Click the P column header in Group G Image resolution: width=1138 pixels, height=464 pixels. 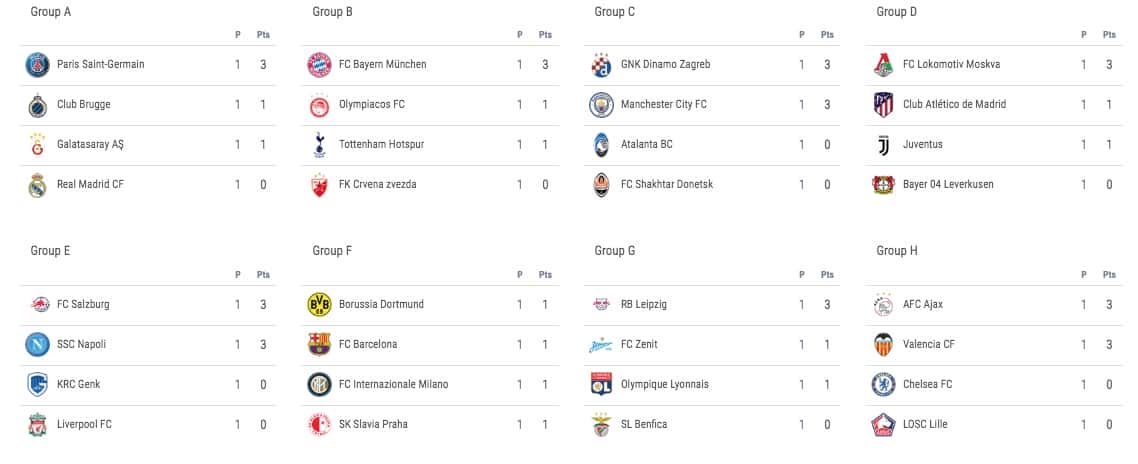(x=802, y=274)
